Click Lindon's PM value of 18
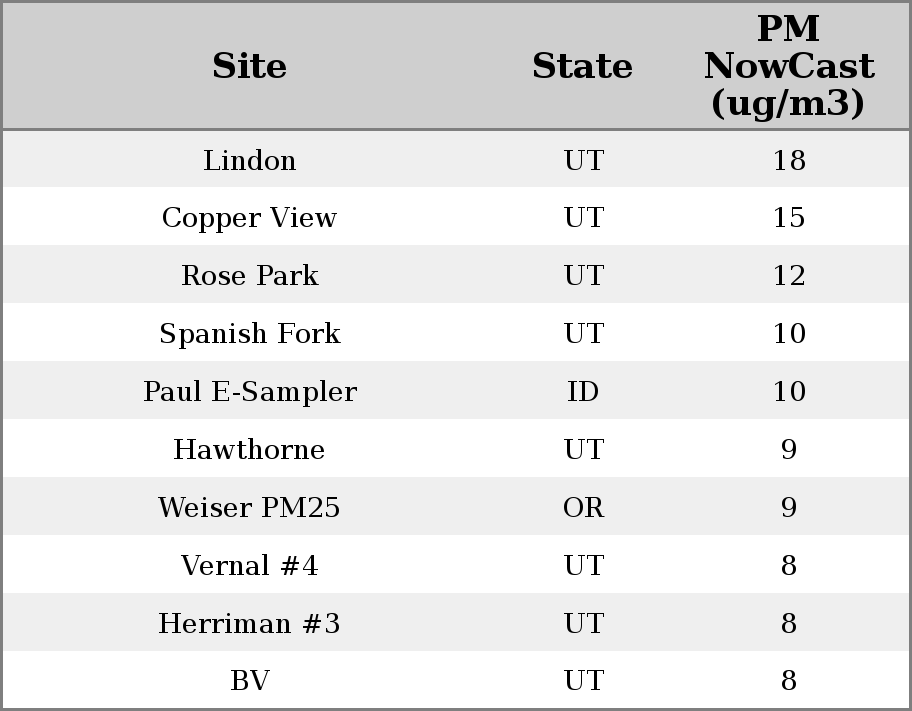 point(788,160)
